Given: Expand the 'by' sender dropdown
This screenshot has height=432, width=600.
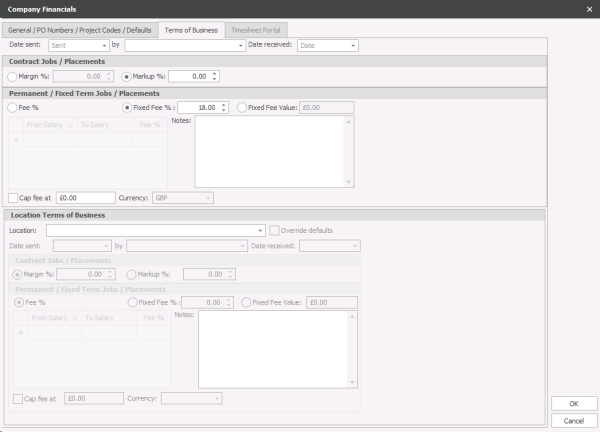Looking at the screenshot, I should pos(239,46).
